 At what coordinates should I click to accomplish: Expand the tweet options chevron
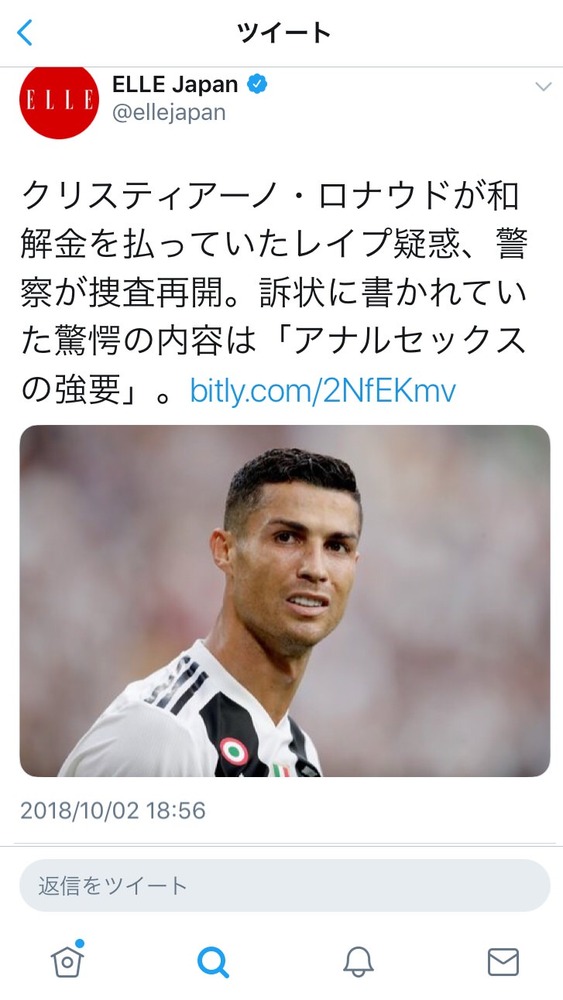tap(543, 87)
